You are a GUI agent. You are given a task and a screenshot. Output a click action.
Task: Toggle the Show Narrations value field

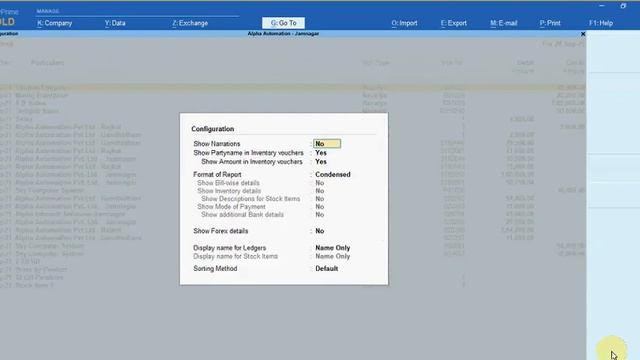pyautogui.click(x=327, y=144)
